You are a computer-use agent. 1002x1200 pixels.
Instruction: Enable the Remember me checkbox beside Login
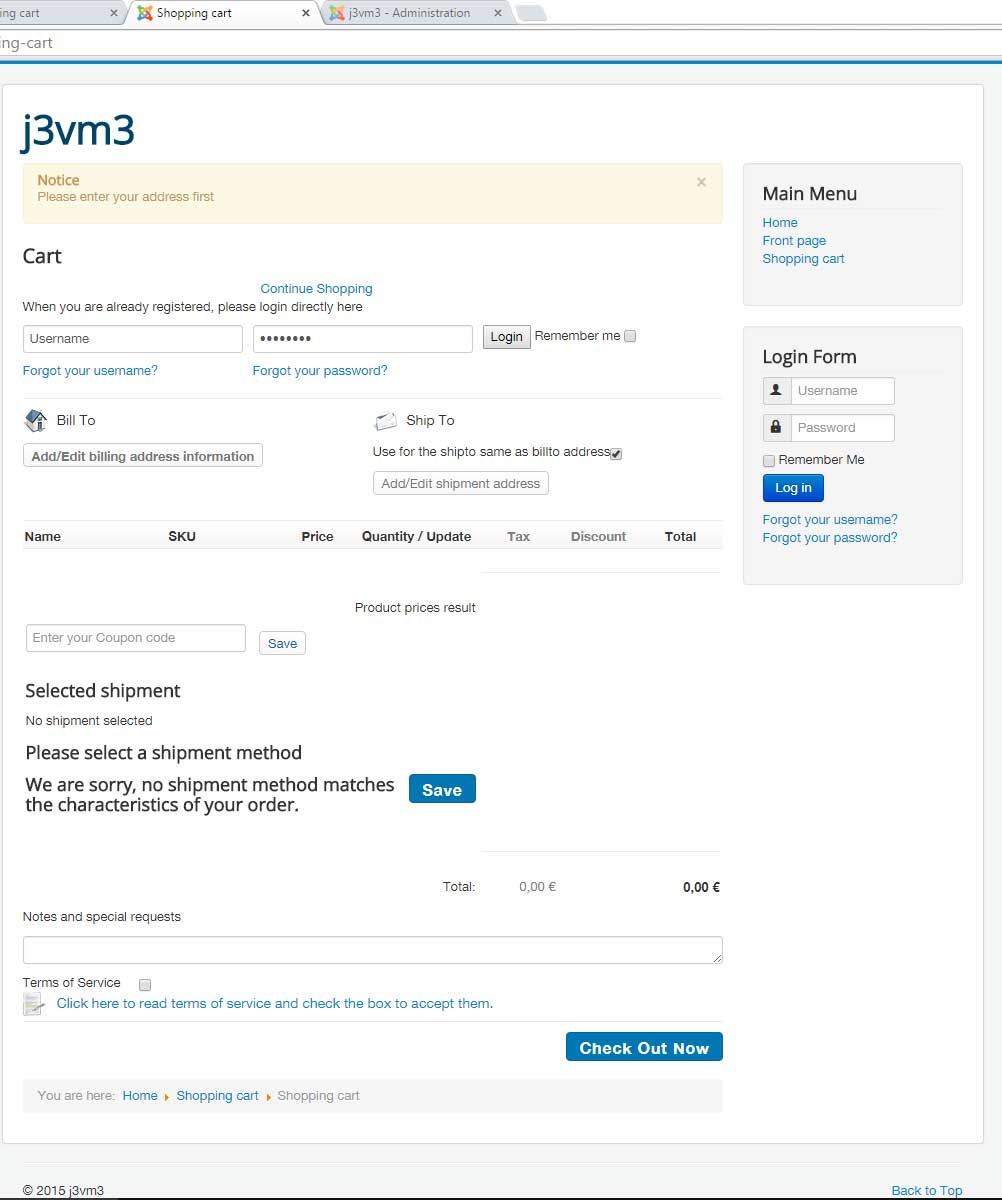[x=630, y=337]
